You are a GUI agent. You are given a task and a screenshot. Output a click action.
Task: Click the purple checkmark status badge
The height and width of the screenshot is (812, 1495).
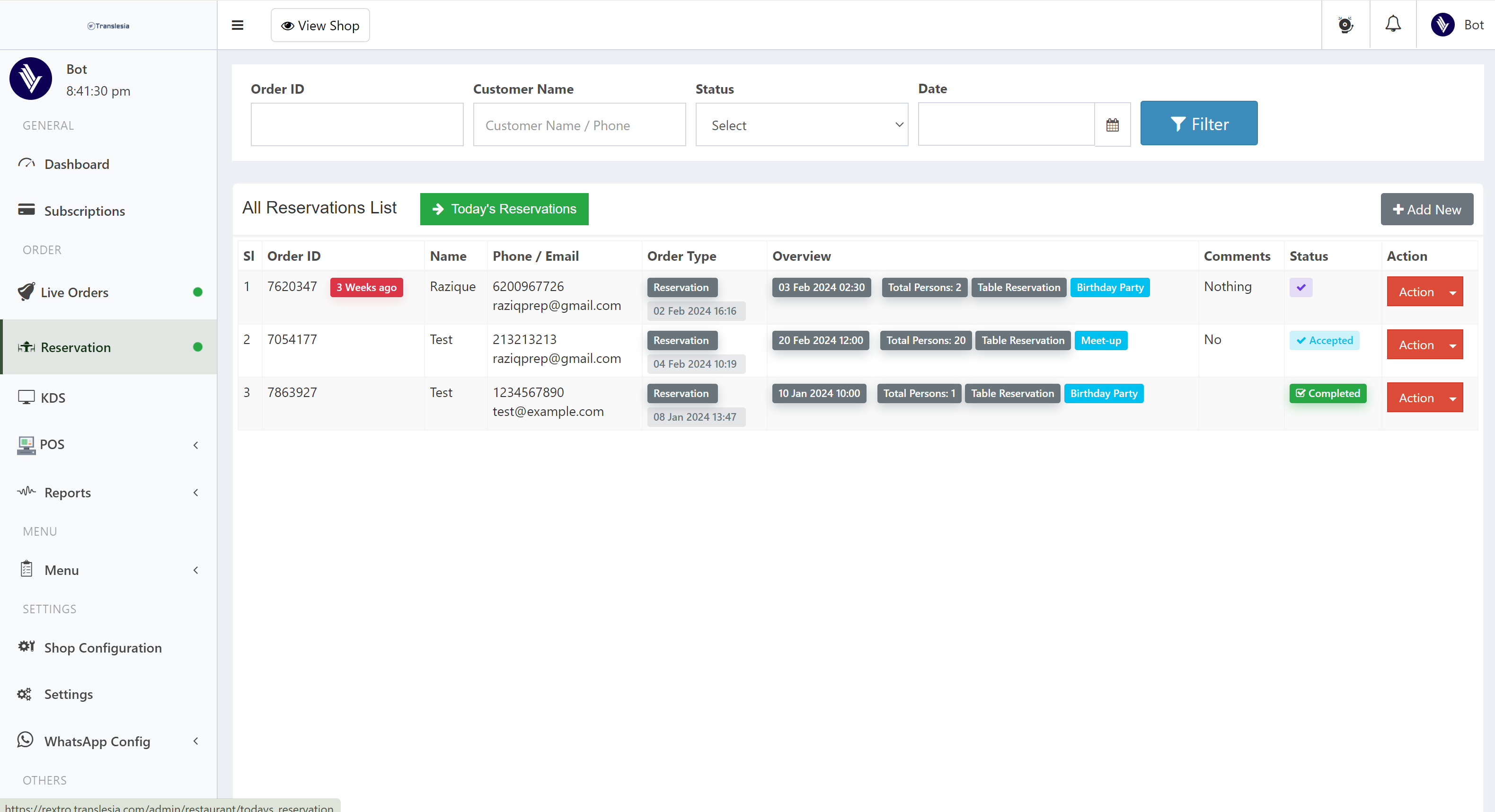(1300, 287)
